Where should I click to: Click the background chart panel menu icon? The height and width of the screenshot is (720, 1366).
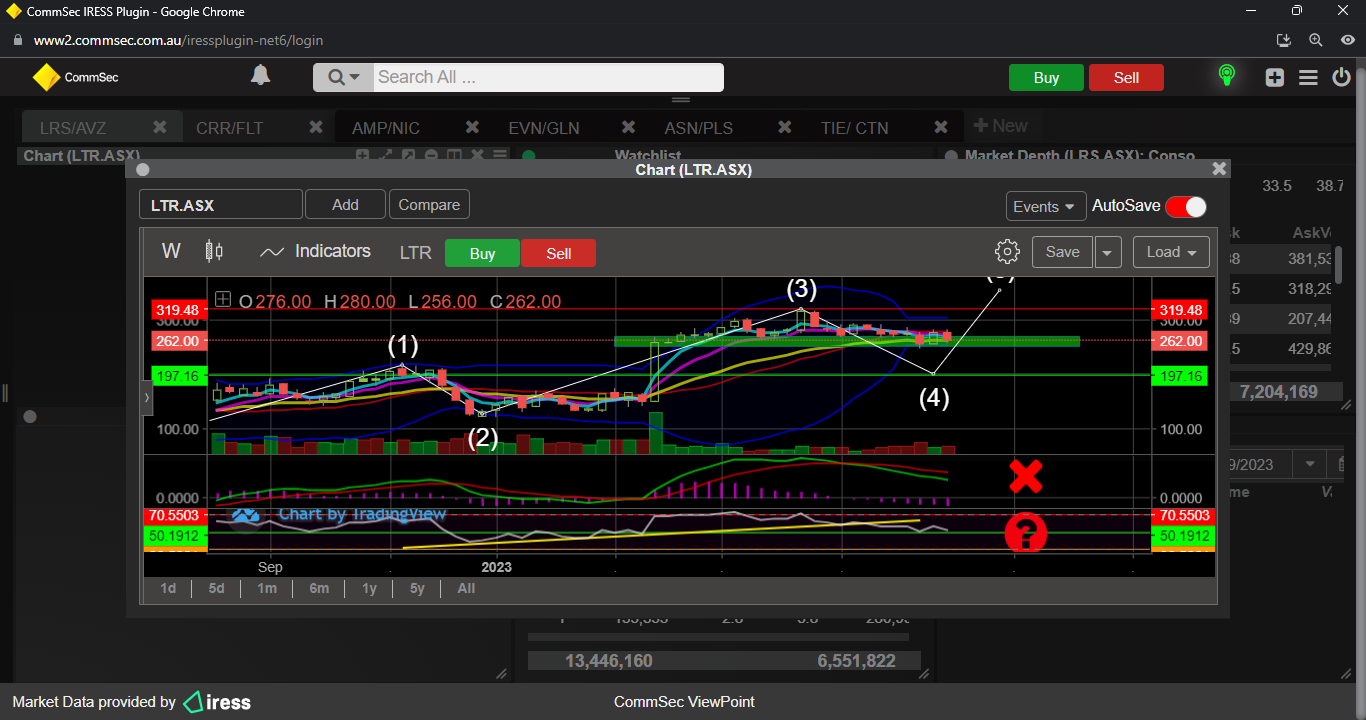(500, 155)
